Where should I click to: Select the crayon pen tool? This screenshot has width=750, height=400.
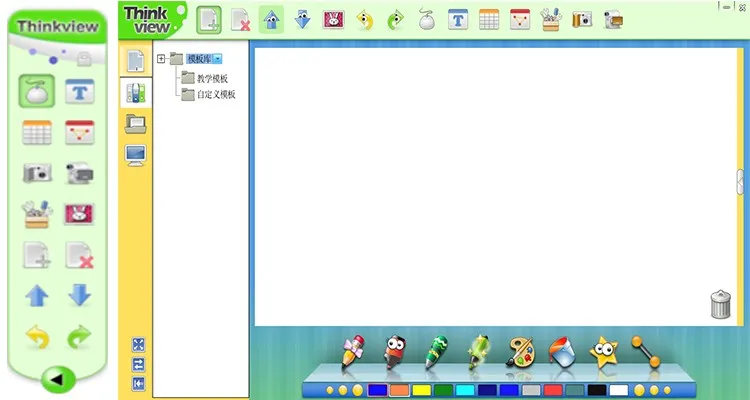click(437, 353)
